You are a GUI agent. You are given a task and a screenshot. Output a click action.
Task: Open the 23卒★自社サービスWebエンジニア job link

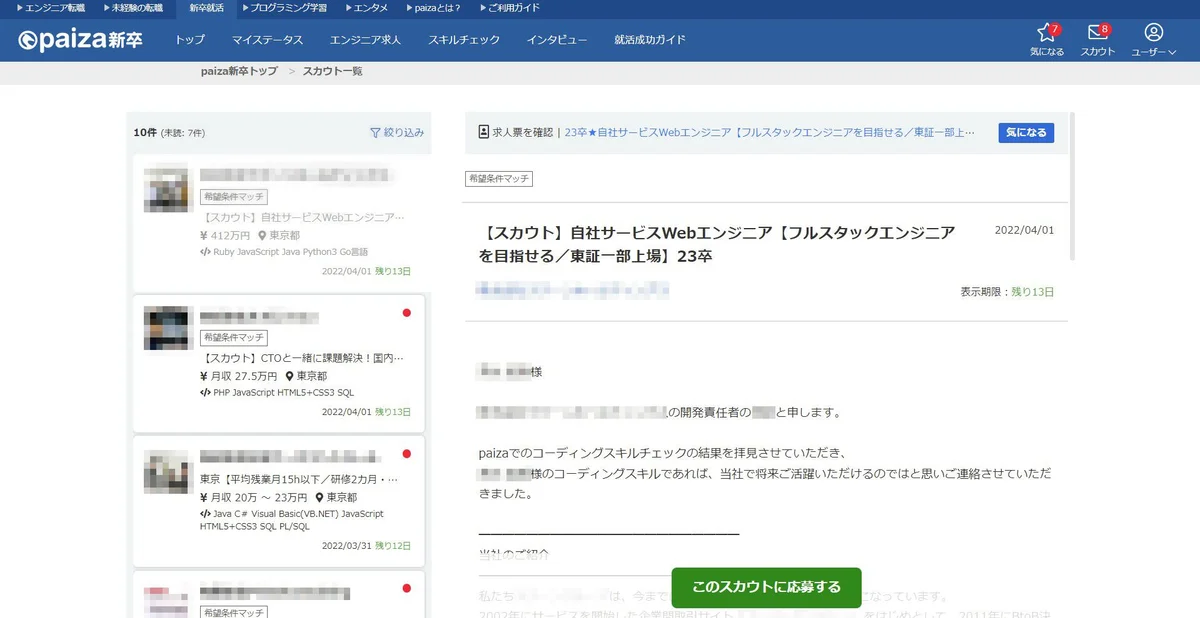[770, 132]
